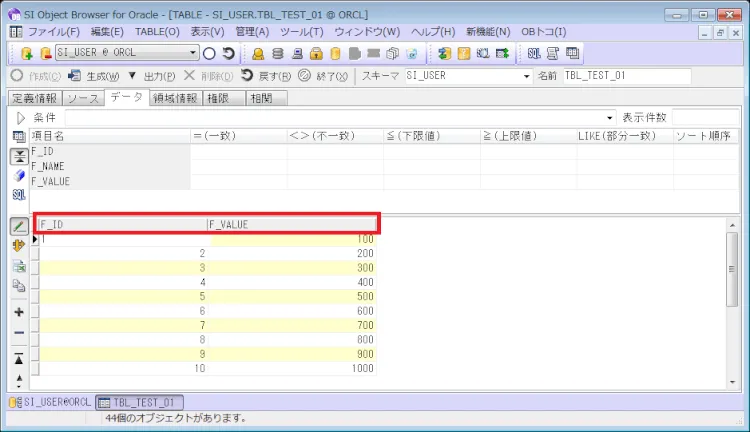Open the lock information padlock icon

coord(316,53)
